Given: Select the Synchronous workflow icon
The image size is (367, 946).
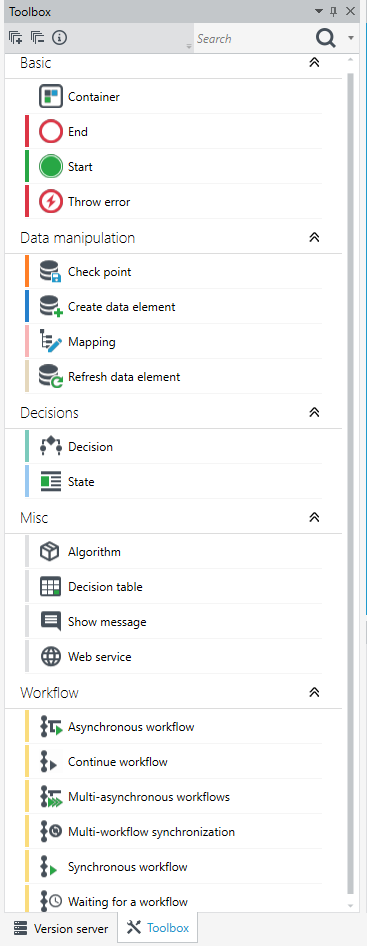Looking at the screenshot, I should coord(49,867).
